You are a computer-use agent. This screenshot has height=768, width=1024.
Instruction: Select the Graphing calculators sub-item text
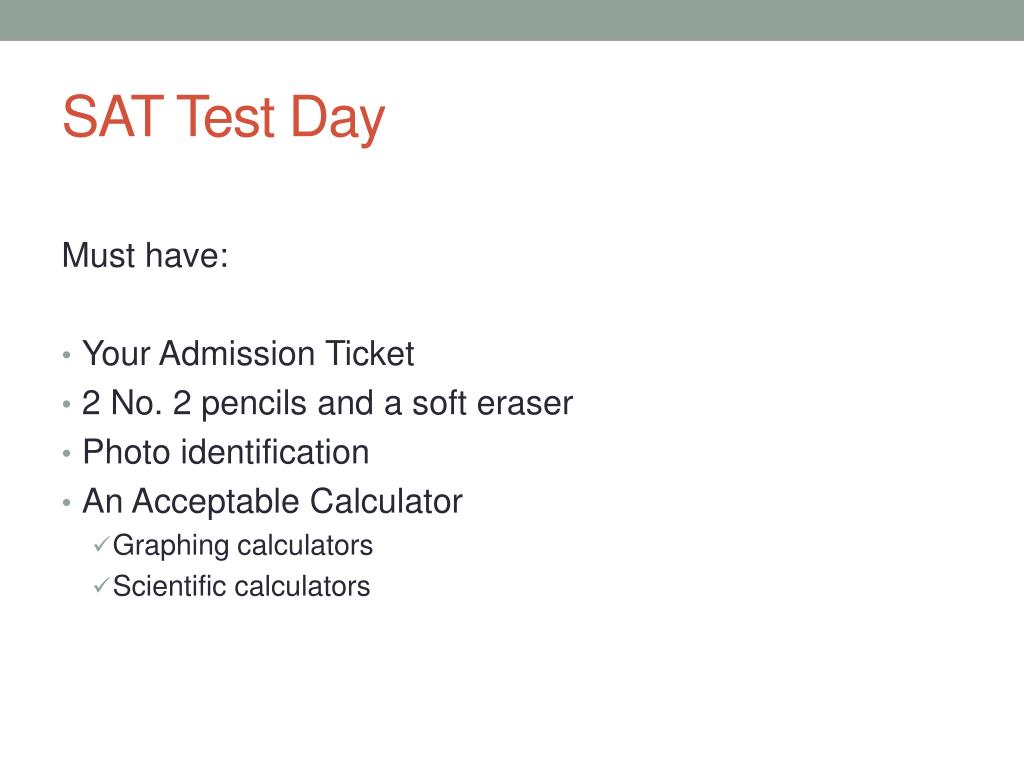(x=242, y=546)
